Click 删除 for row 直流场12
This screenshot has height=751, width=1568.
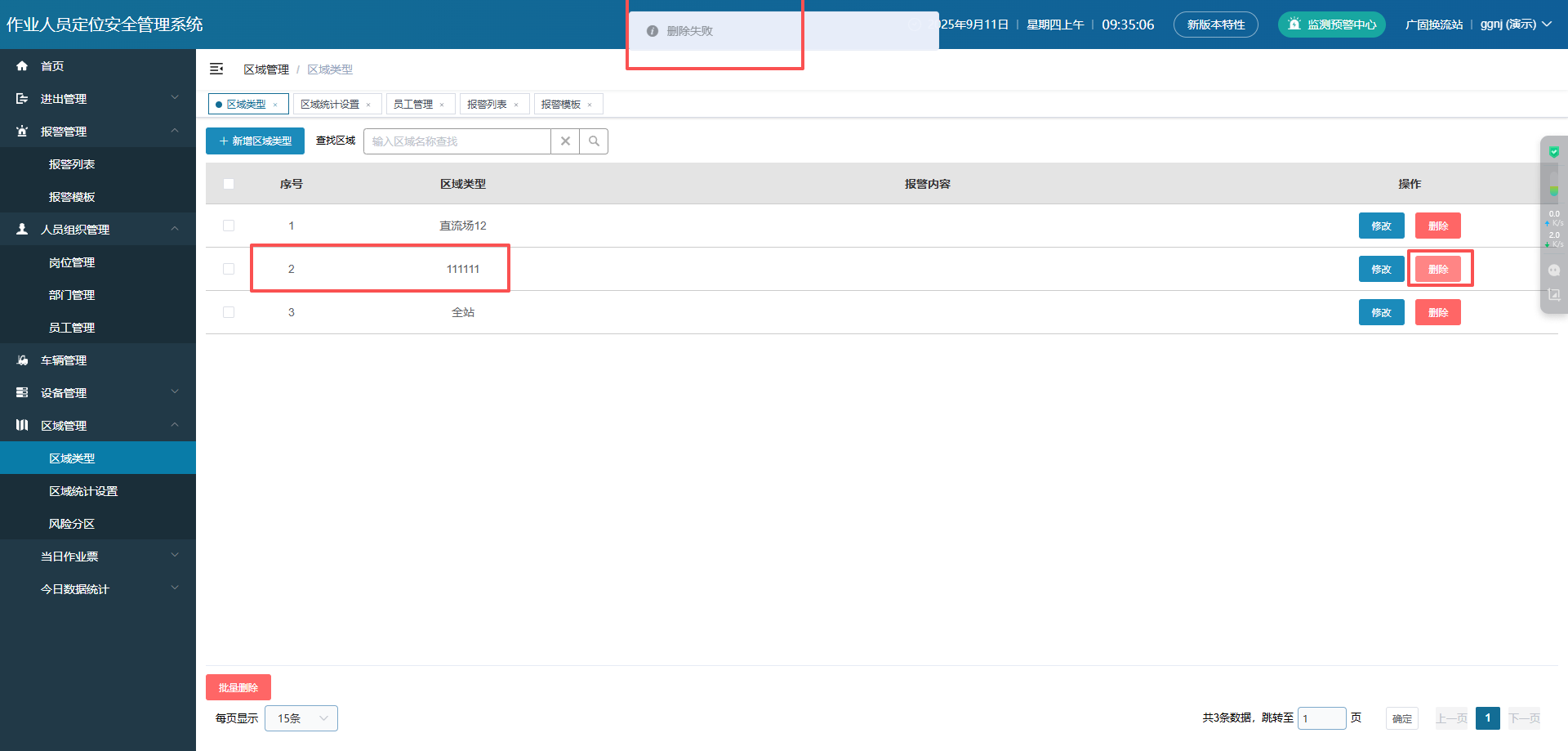(1438, 226)
